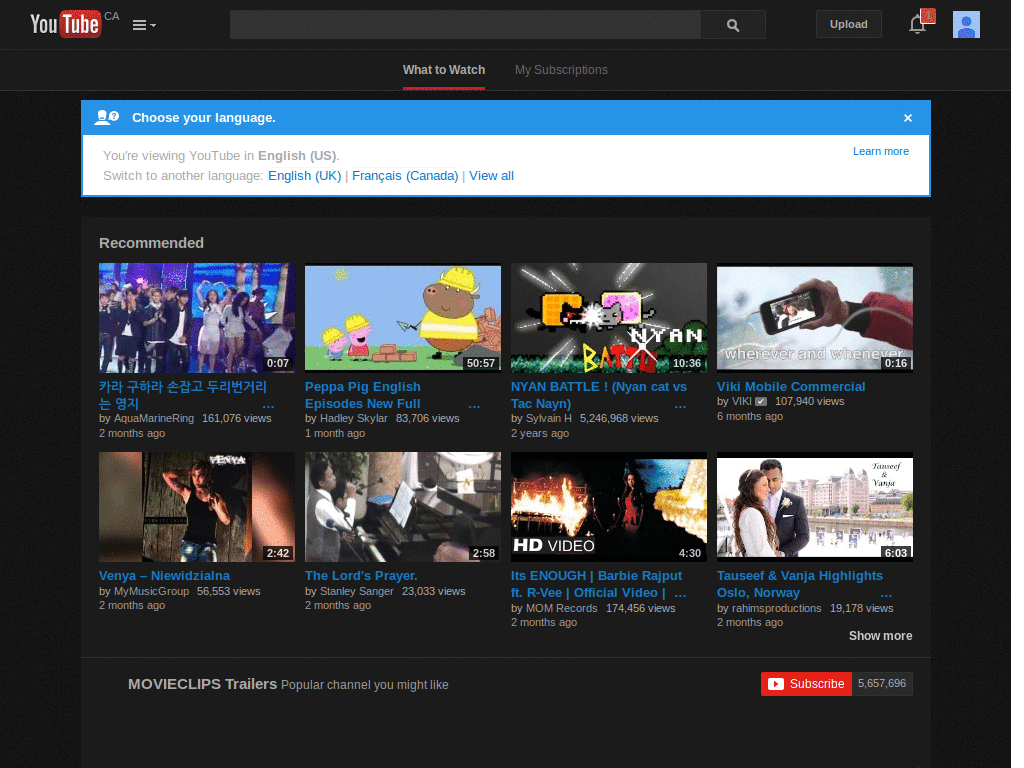
Task: Open The Lord's Prayer piano thumbnail
Action: pos(403,507)
